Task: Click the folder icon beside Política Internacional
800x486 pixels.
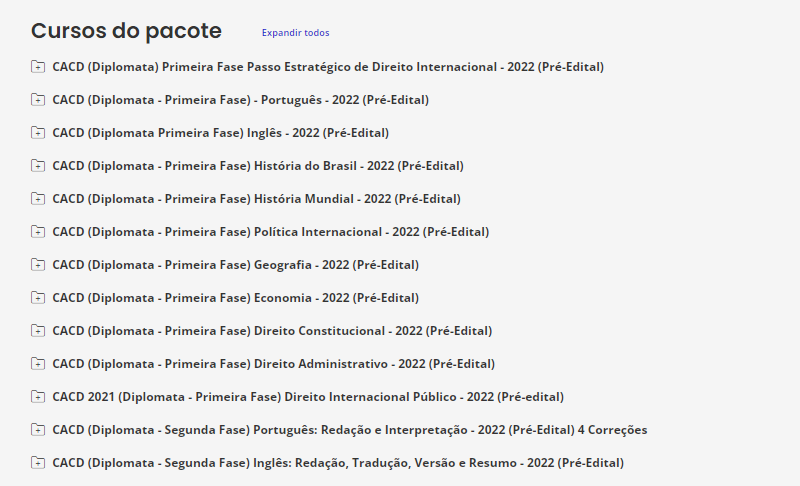Action: (38, 232)
